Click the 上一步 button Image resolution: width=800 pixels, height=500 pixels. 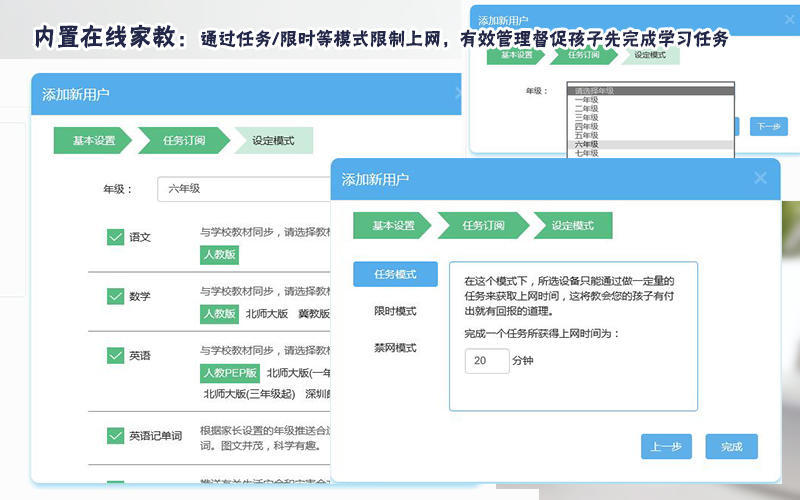tap(666, 446)
